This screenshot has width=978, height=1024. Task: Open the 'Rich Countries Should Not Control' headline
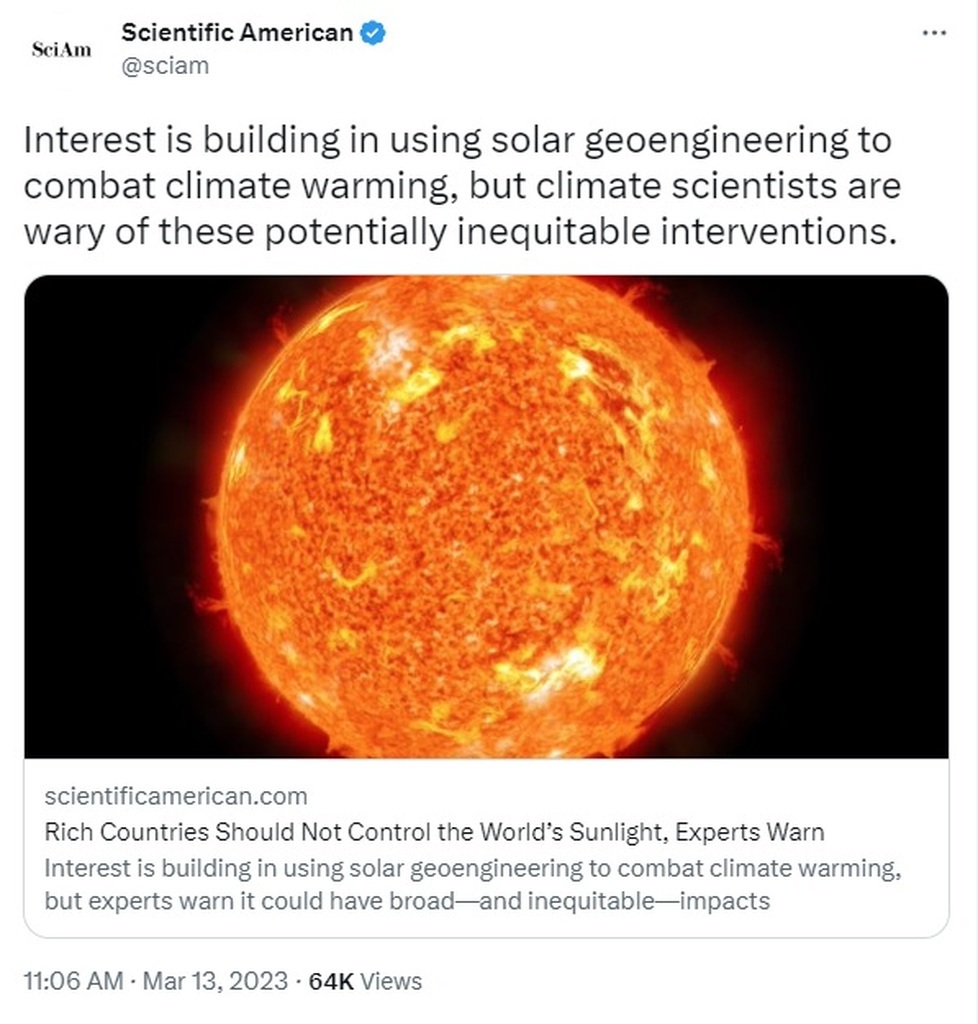[x=434, y=832]
